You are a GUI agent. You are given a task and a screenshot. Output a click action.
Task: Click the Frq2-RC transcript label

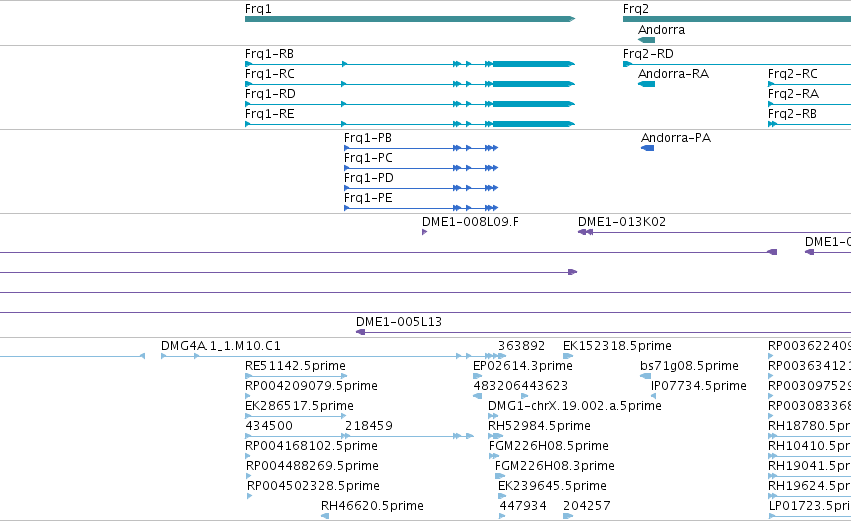point(792,74)
